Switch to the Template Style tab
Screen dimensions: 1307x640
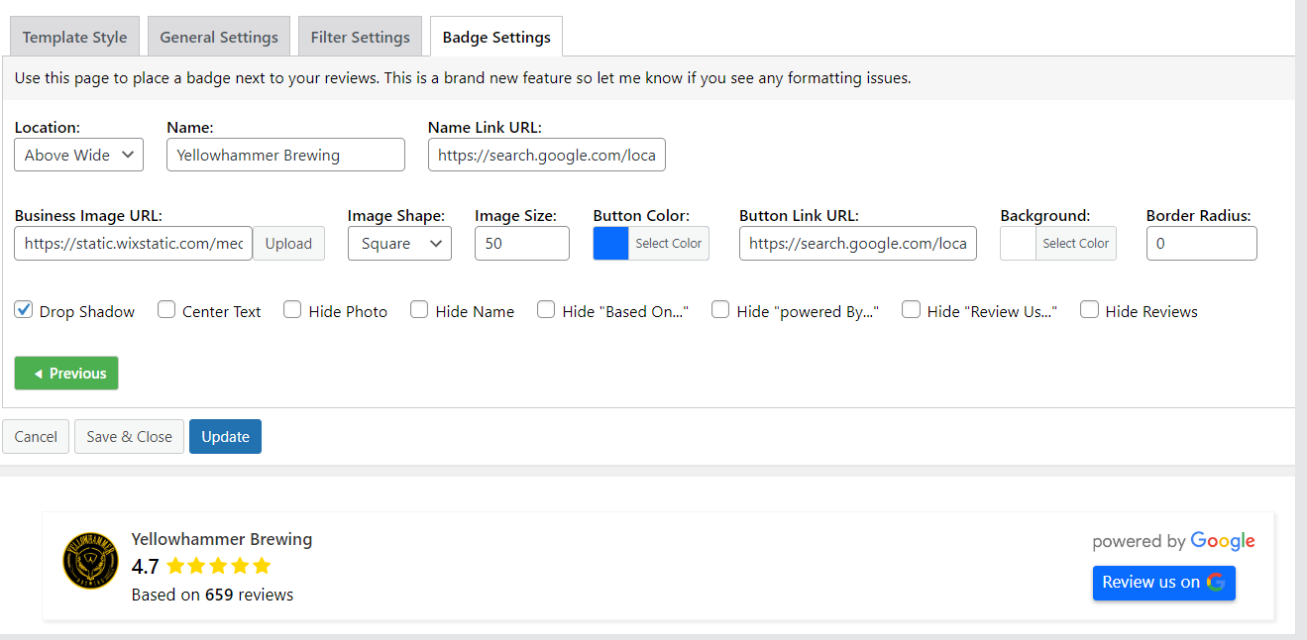[75, 37]
